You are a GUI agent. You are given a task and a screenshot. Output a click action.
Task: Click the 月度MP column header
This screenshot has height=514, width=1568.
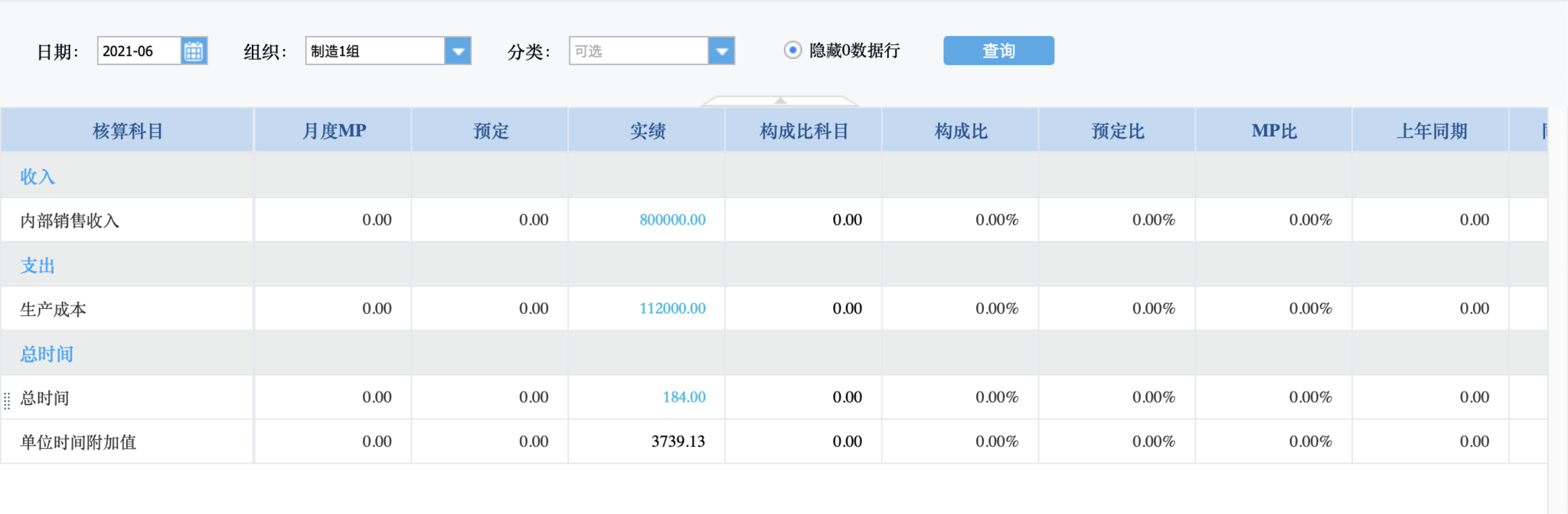[x=334, y=131]
